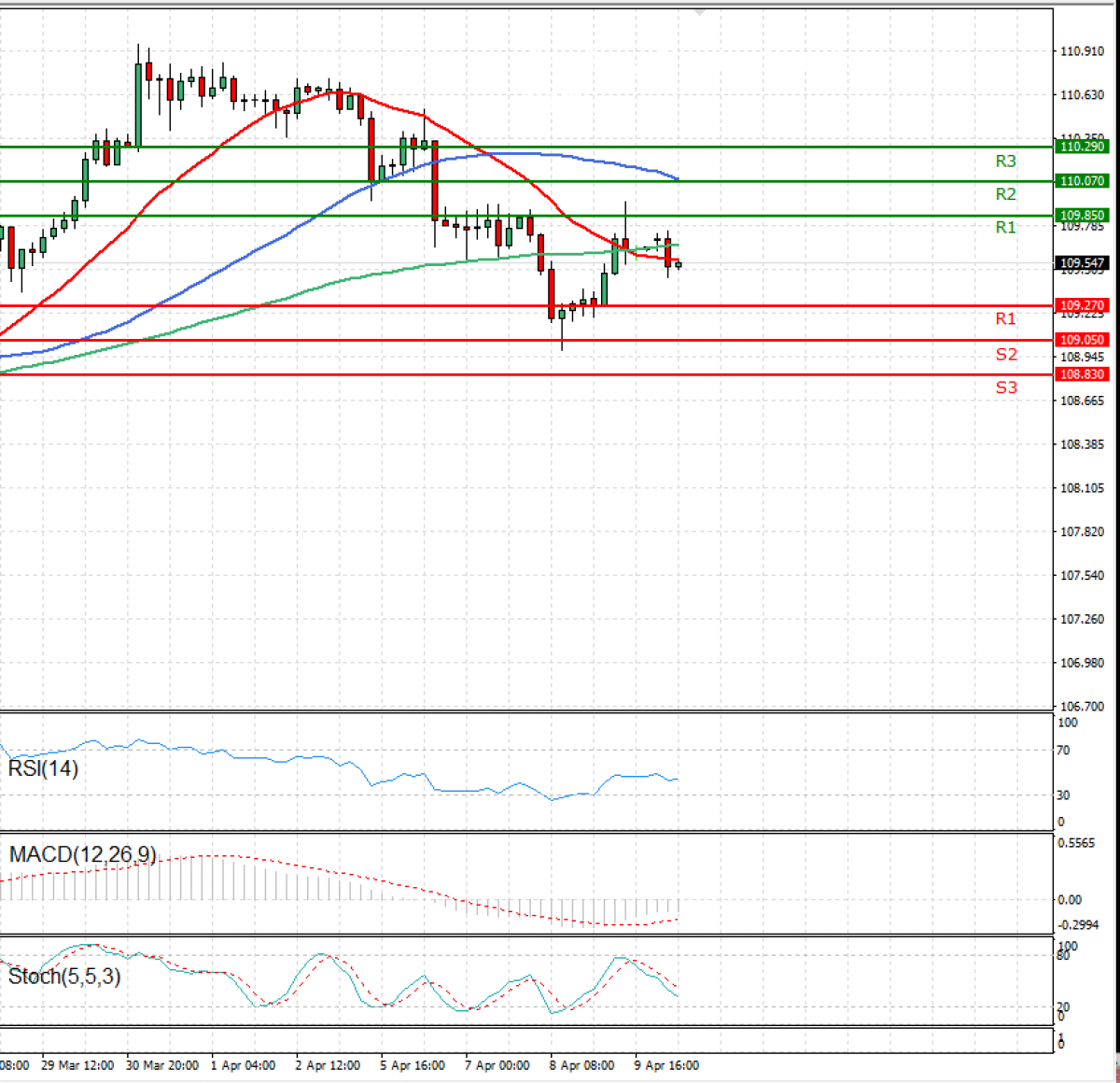Select the green R1 resistance label

click(1005, 228)
